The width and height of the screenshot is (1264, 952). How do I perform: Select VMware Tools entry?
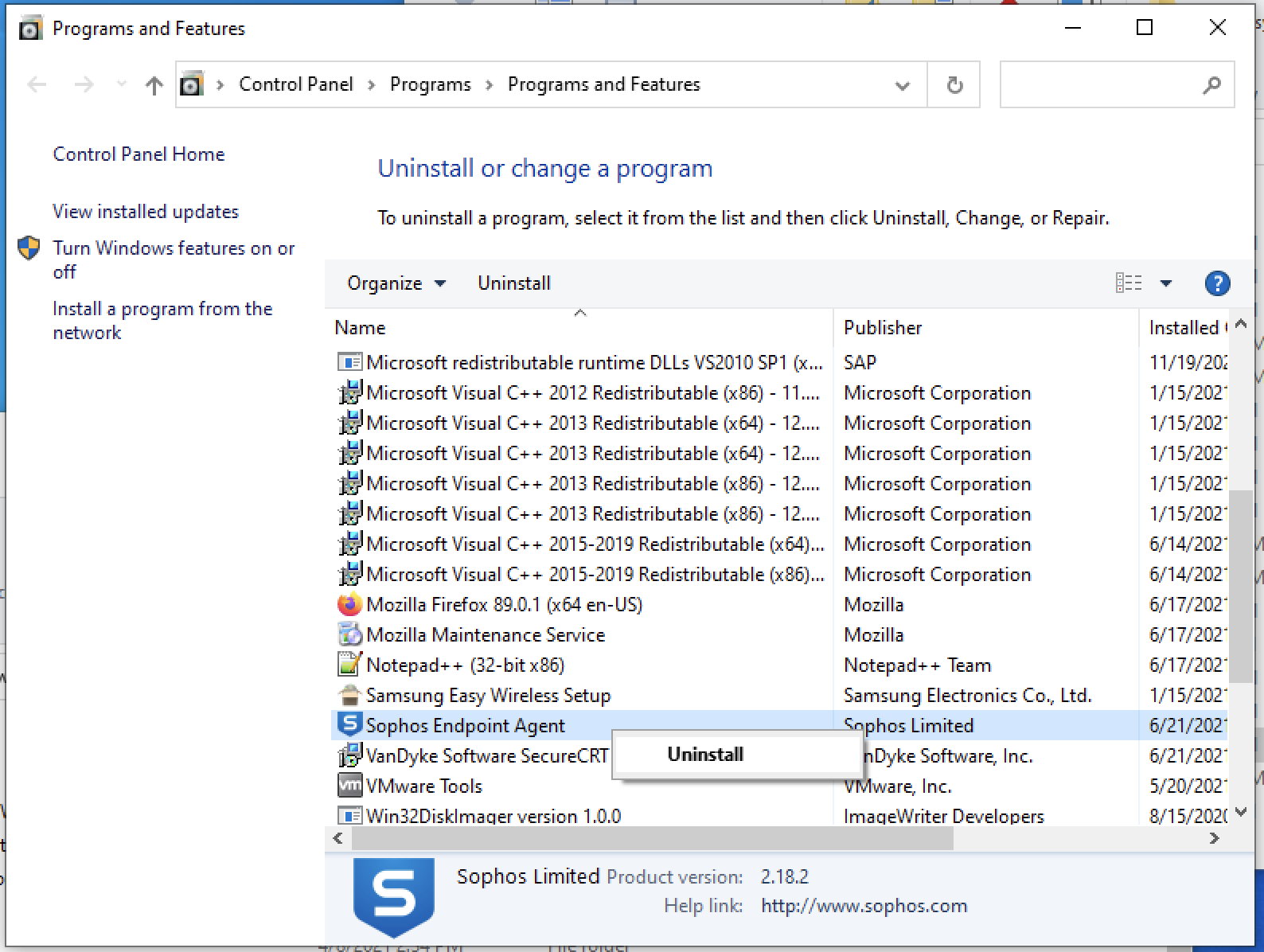pyautogui.click(x=778, y=786)
